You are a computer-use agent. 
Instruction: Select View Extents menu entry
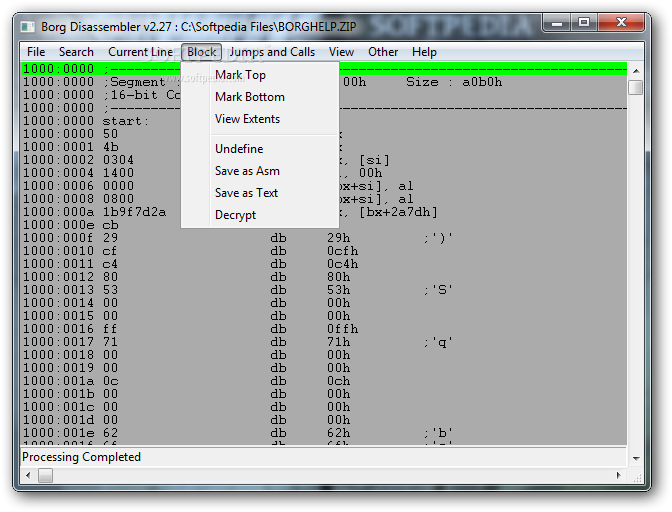pyautogui.click(x=260, y=119)
